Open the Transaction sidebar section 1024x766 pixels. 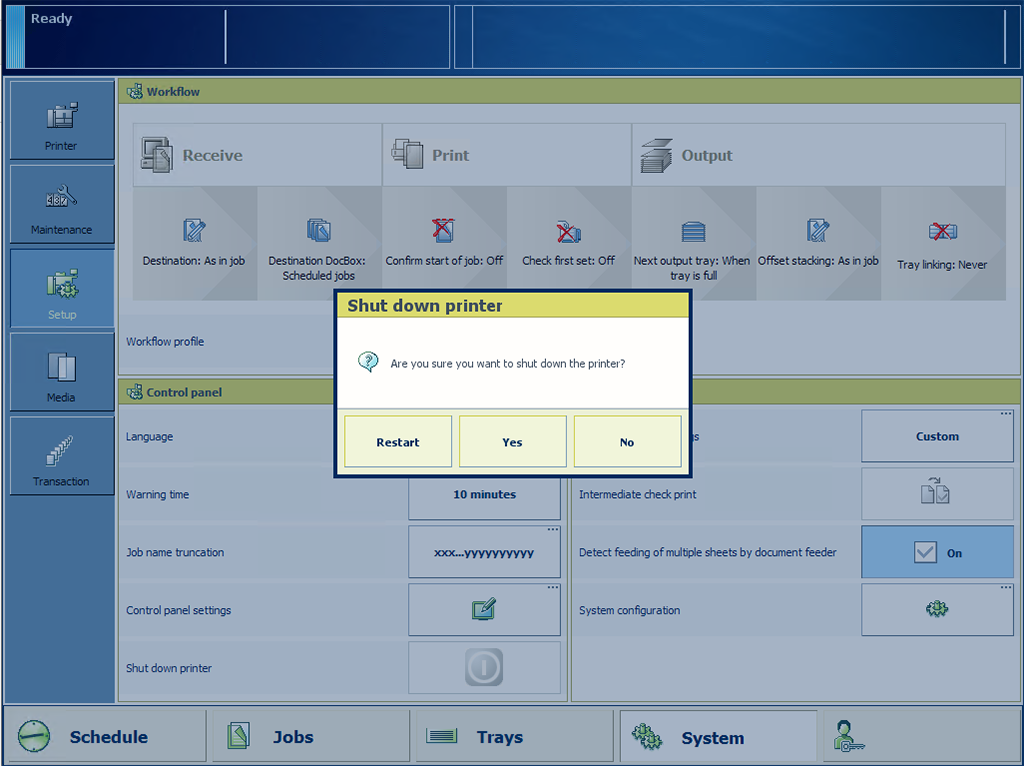point(61,457)
